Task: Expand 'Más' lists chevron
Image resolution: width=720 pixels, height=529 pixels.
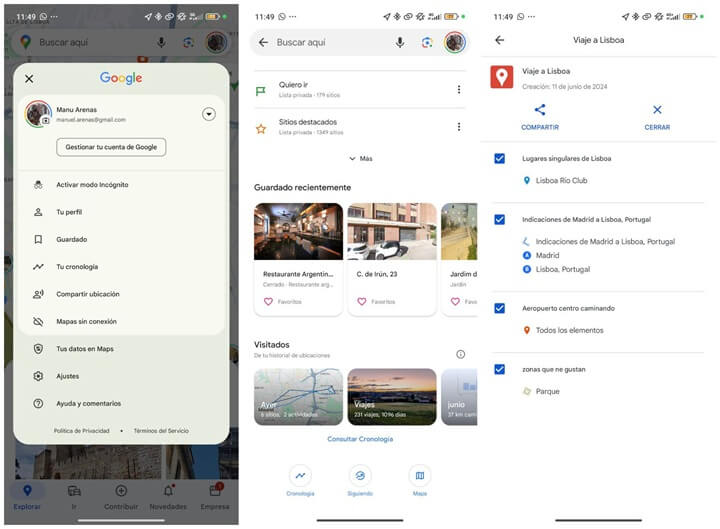Action: (360, 158)
